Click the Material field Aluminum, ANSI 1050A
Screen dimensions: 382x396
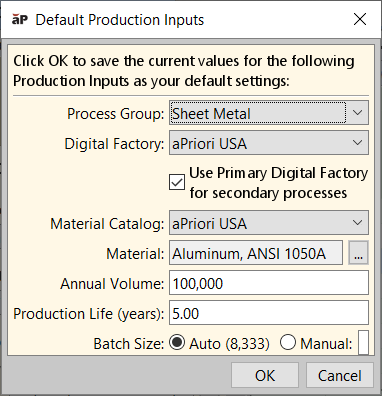[x=256, y=253]
